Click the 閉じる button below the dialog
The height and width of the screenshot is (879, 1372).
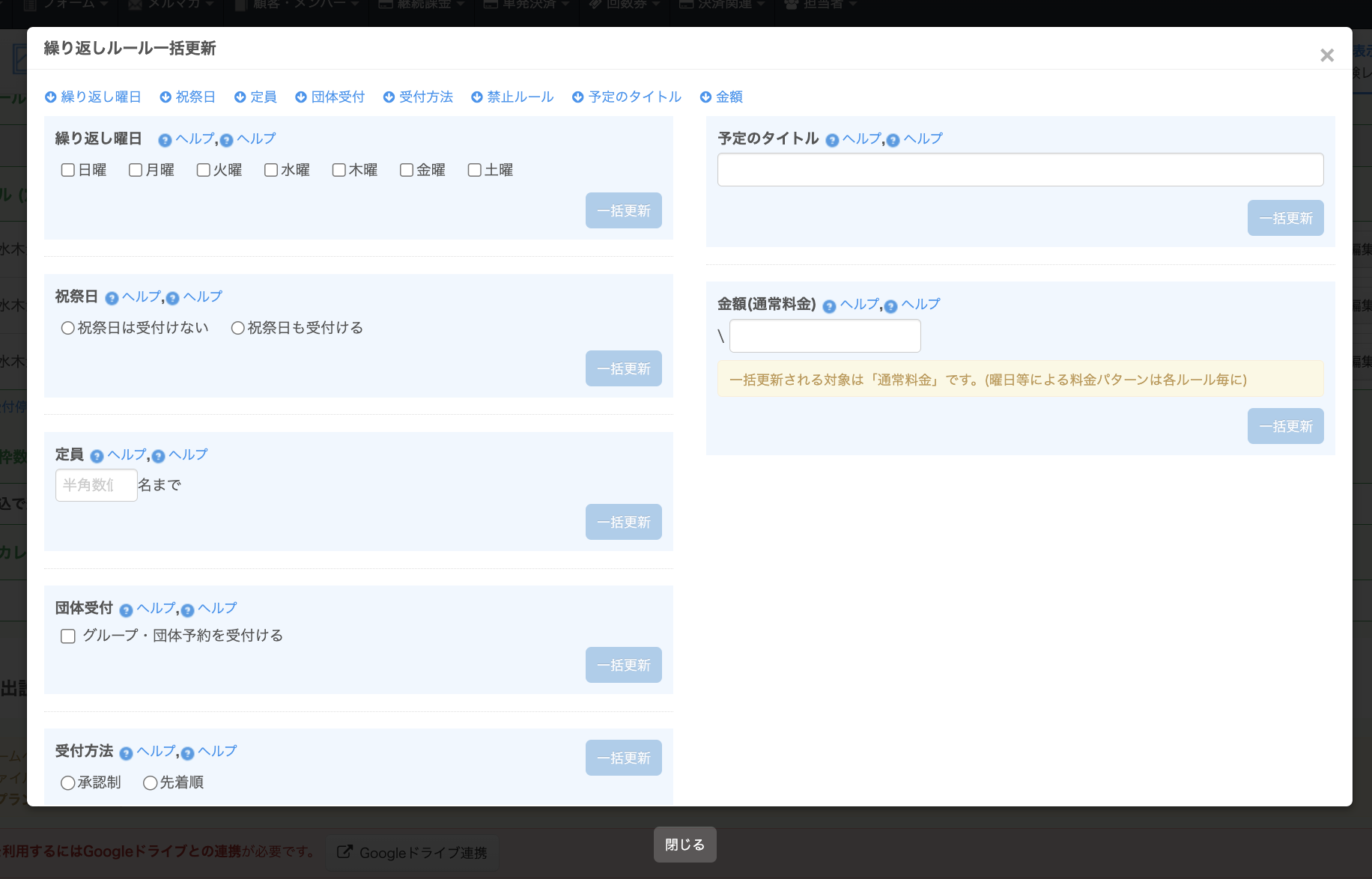coord(685,845)
